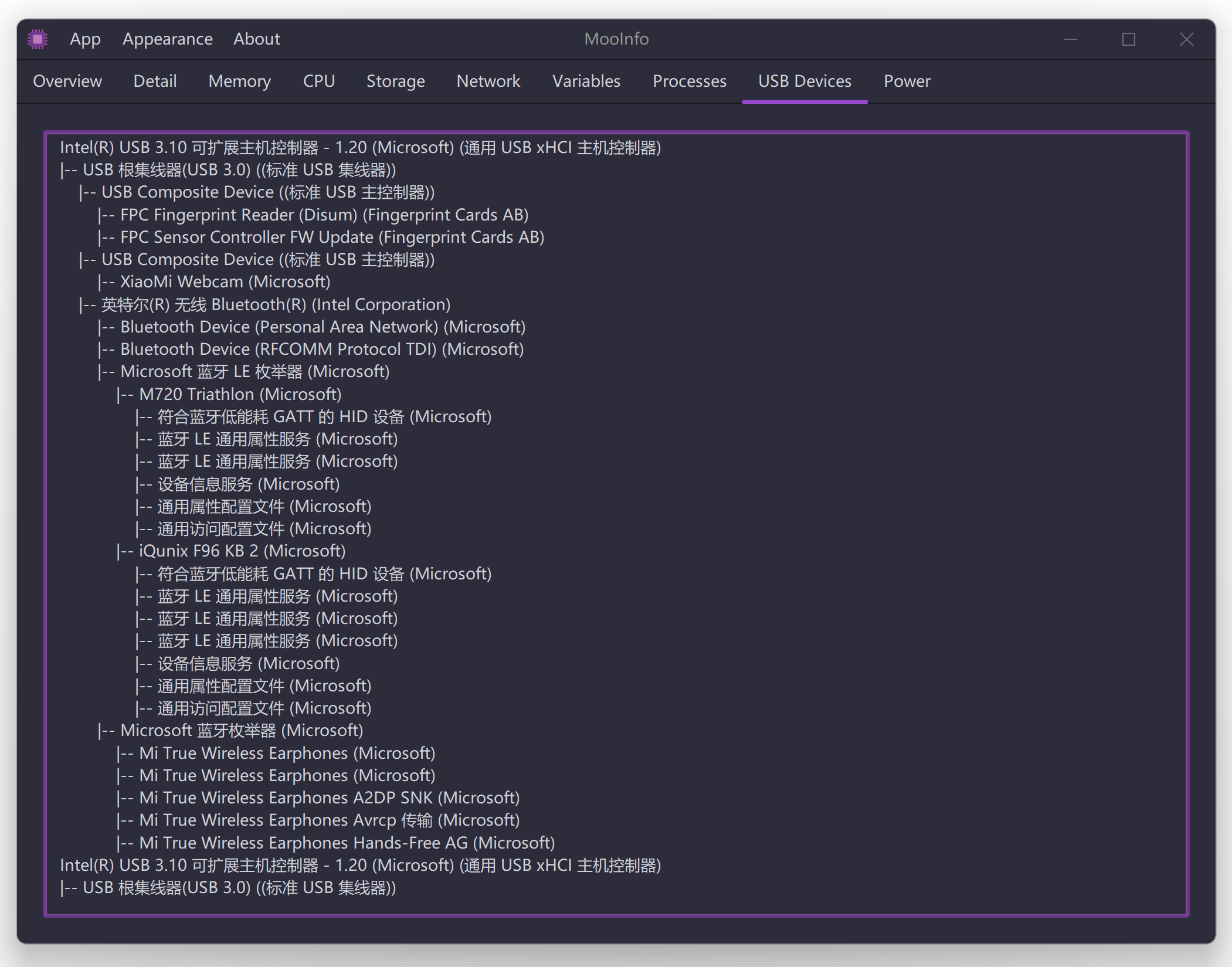Open the App menu

[x=85, y=39]
